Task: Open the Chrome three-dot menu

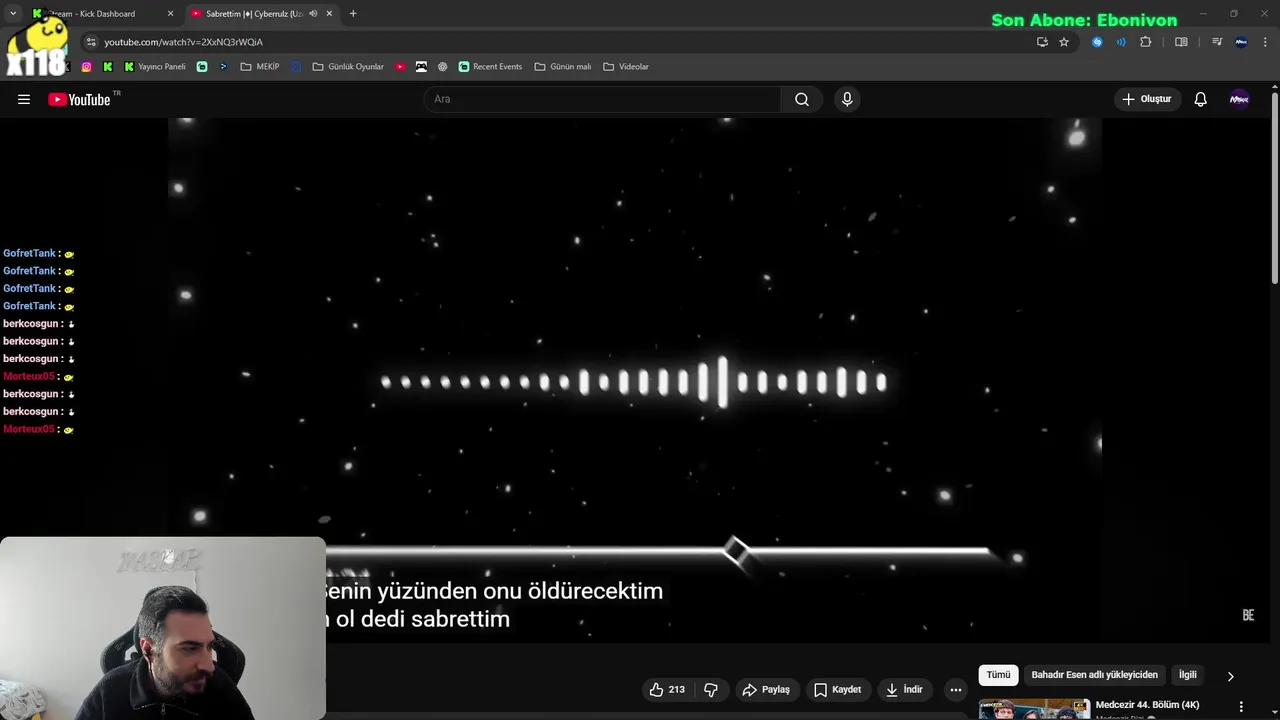Action: [1266, 42]
